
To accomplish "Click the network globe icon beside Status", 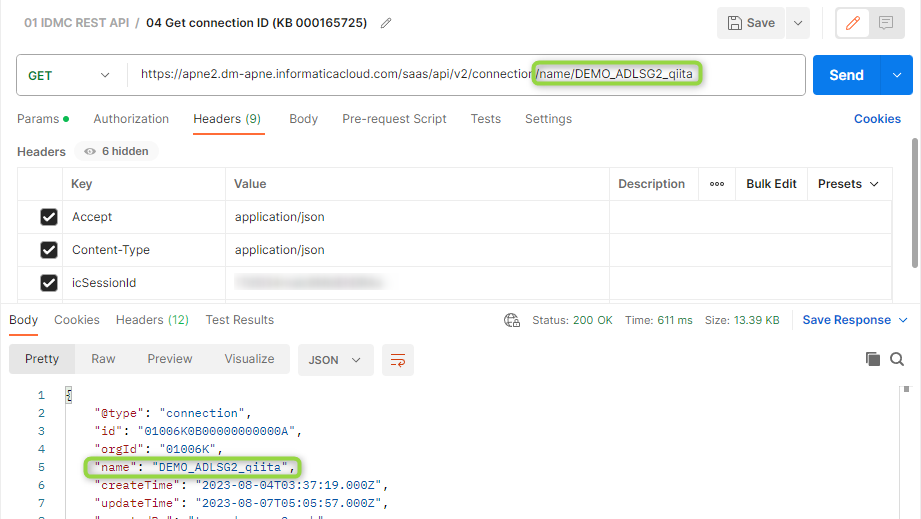I will [512, 320].
